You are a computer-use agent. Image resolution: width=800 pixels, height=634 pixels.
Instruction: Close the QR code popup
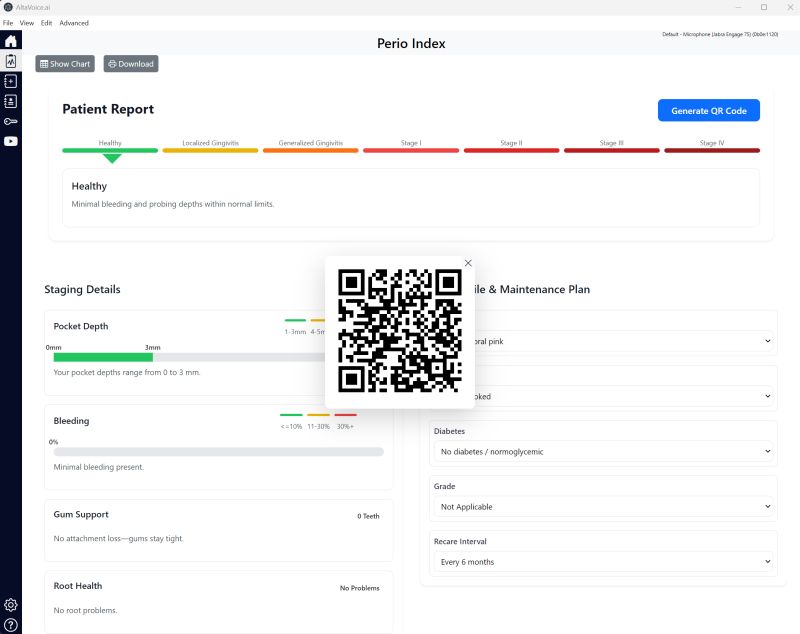[468, 263]
